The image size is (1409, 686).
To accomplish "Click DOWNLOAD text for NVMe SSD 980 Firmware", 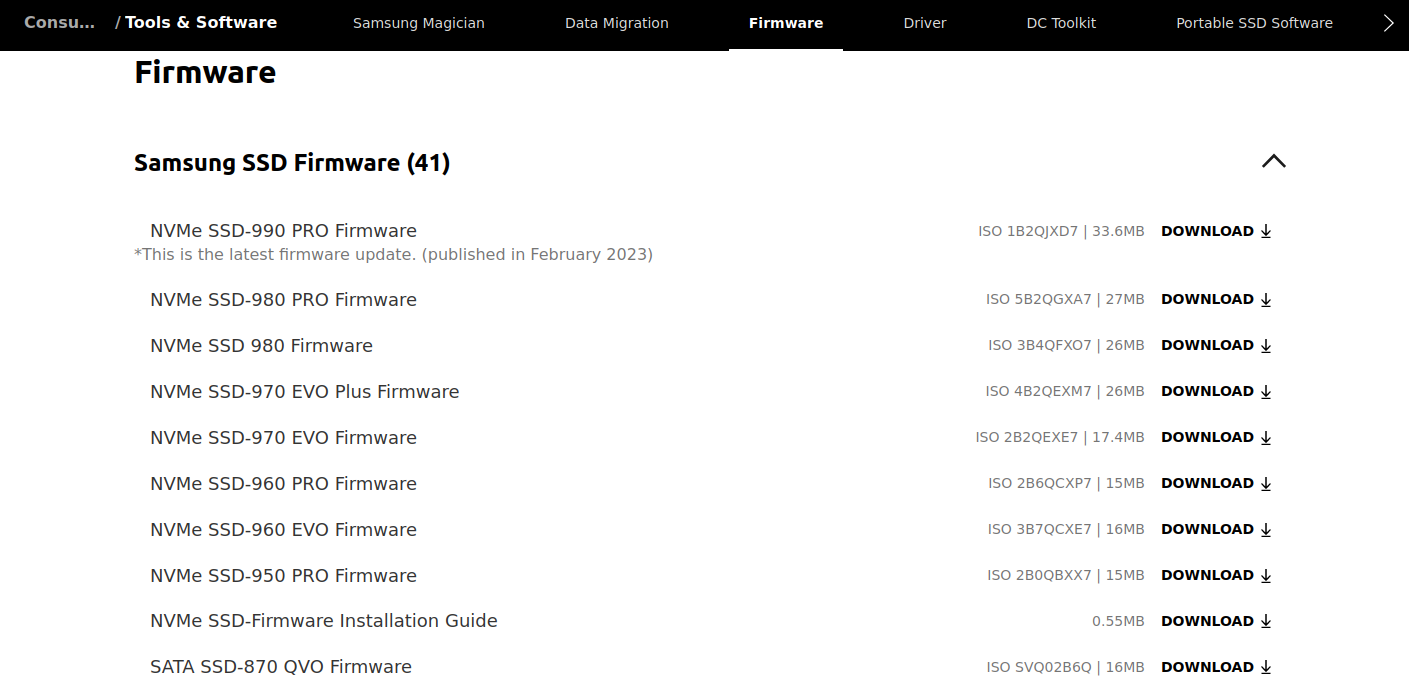I will click(1207, 345).
